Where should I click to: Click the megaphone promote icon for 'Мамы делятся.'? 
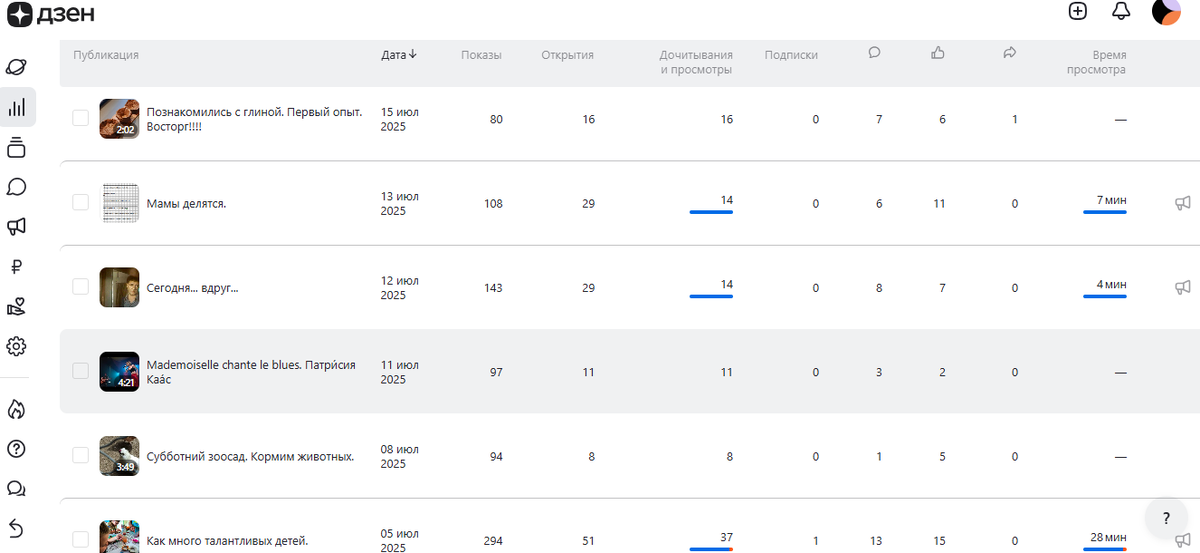[x=1183, y=203]
